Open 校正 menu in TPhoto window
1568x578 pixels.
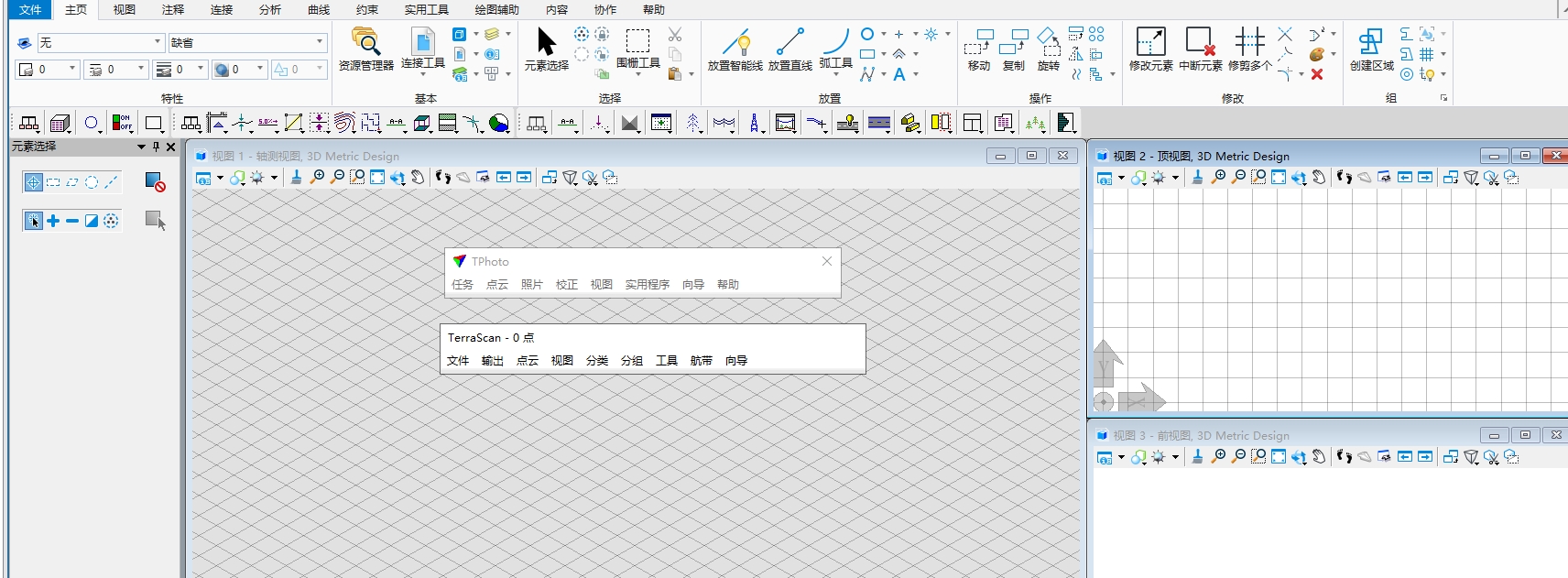(x=566, y=285)
